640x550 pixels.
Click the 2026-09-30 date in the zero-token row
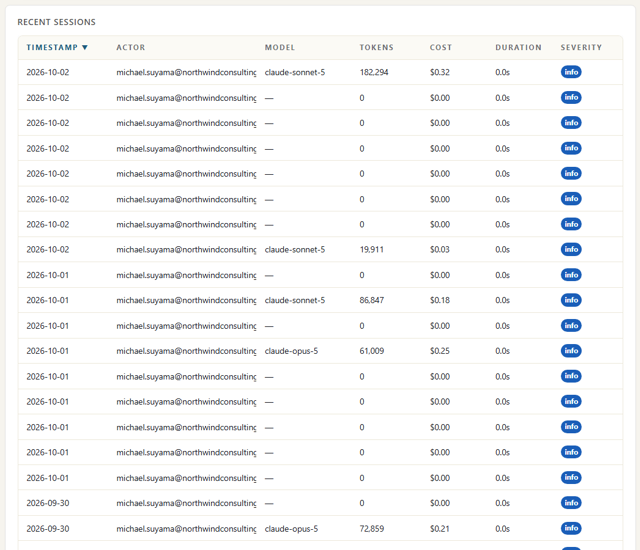click(x=48, y=503)
